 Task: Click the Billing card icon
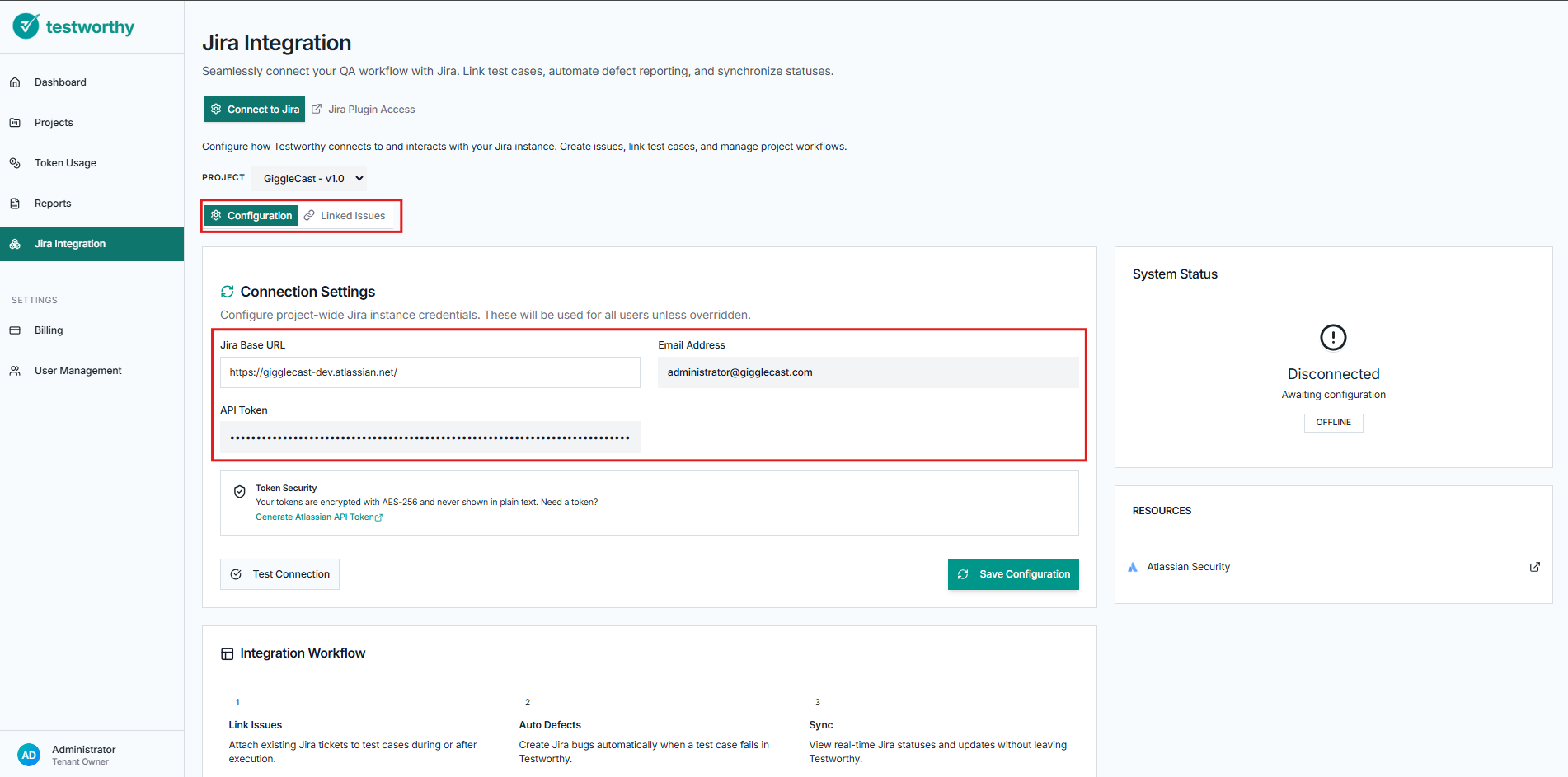tap(15, 330)
